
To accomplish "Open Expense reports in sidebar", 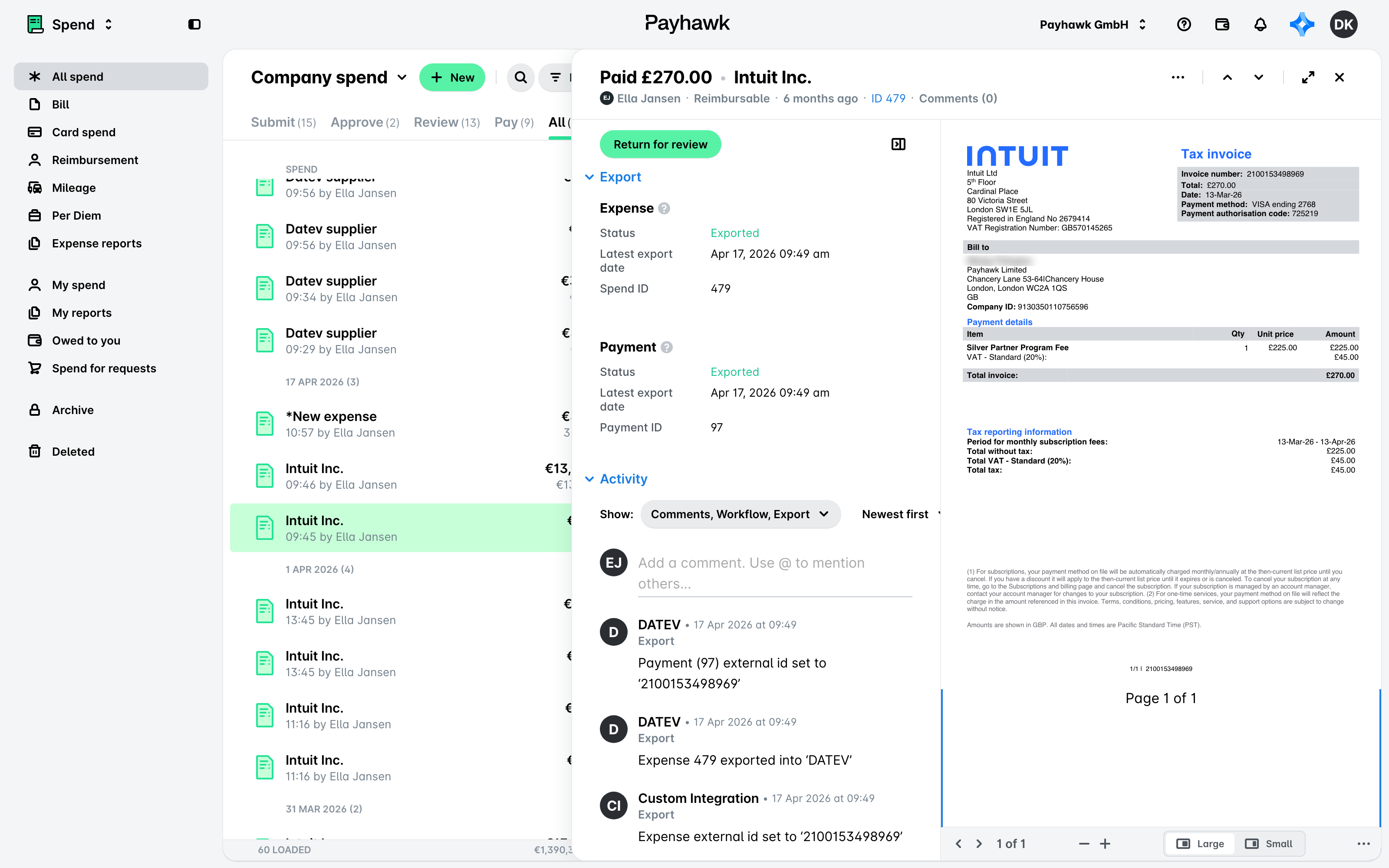I will tap(111, 243).
